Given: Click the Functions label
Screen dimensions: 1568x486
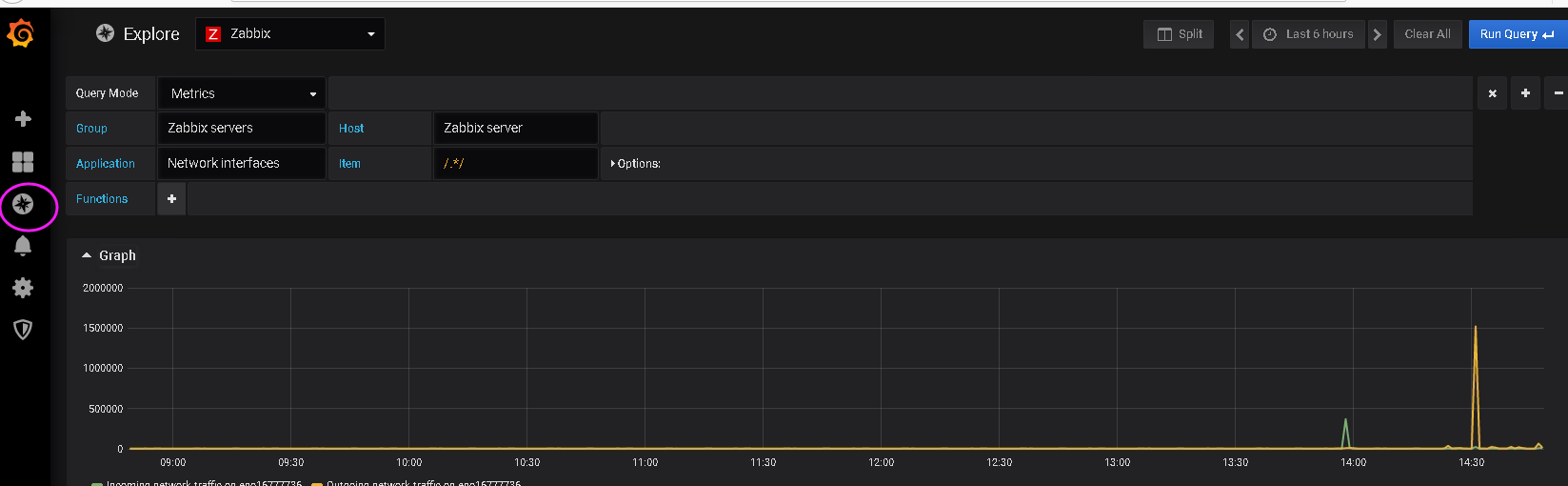Looking at the screenshot, I should point(102,199).
